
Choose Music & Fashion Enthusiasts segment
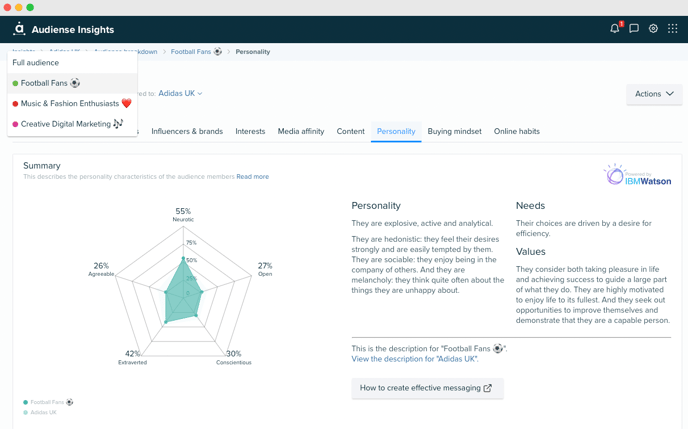[72, 104]
